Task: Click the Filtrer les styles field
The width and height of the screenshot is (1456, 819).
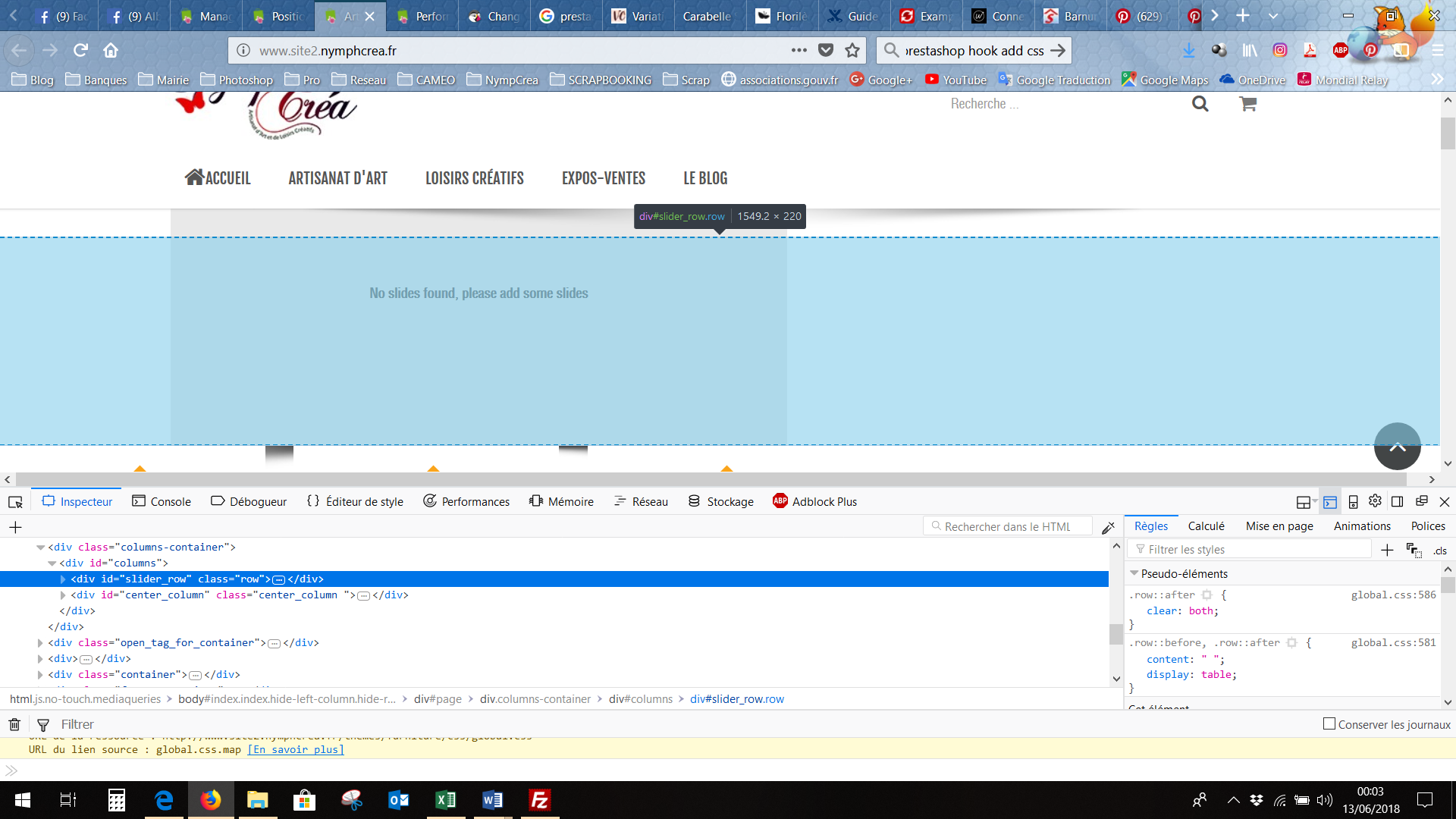Action: [1250, 550]
